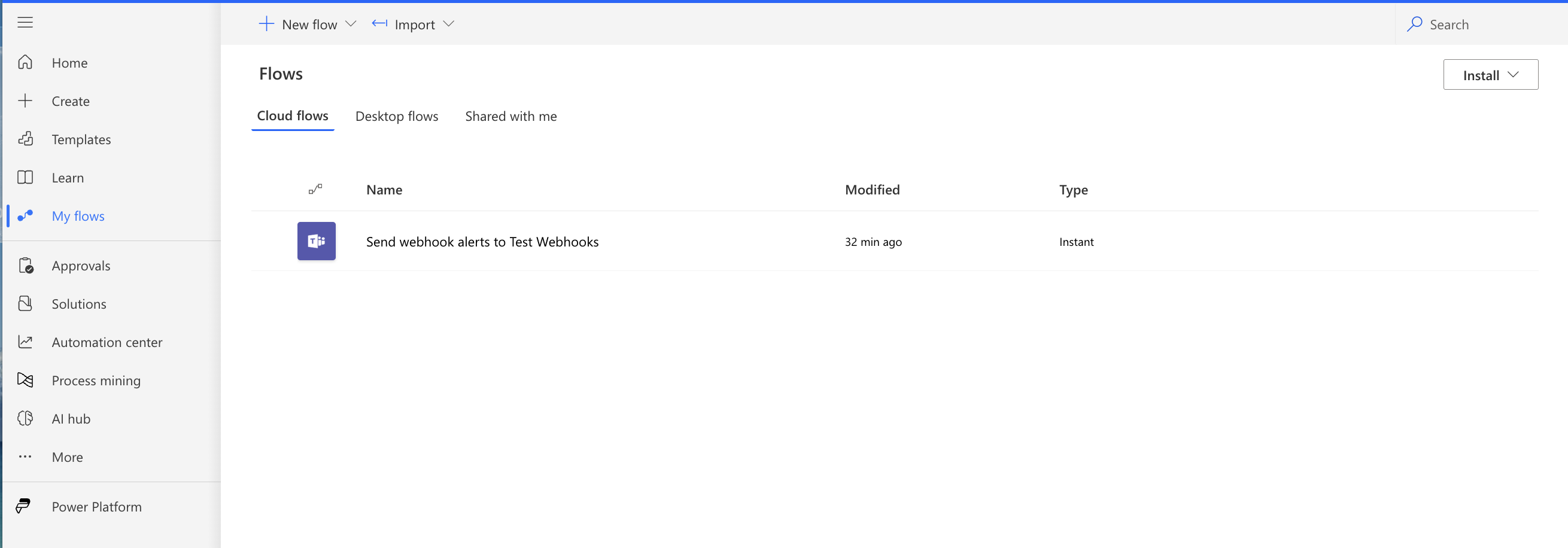Screen dimensions: 1568x548
Task: Click the New flow button label
Action: tap(309, 25)
